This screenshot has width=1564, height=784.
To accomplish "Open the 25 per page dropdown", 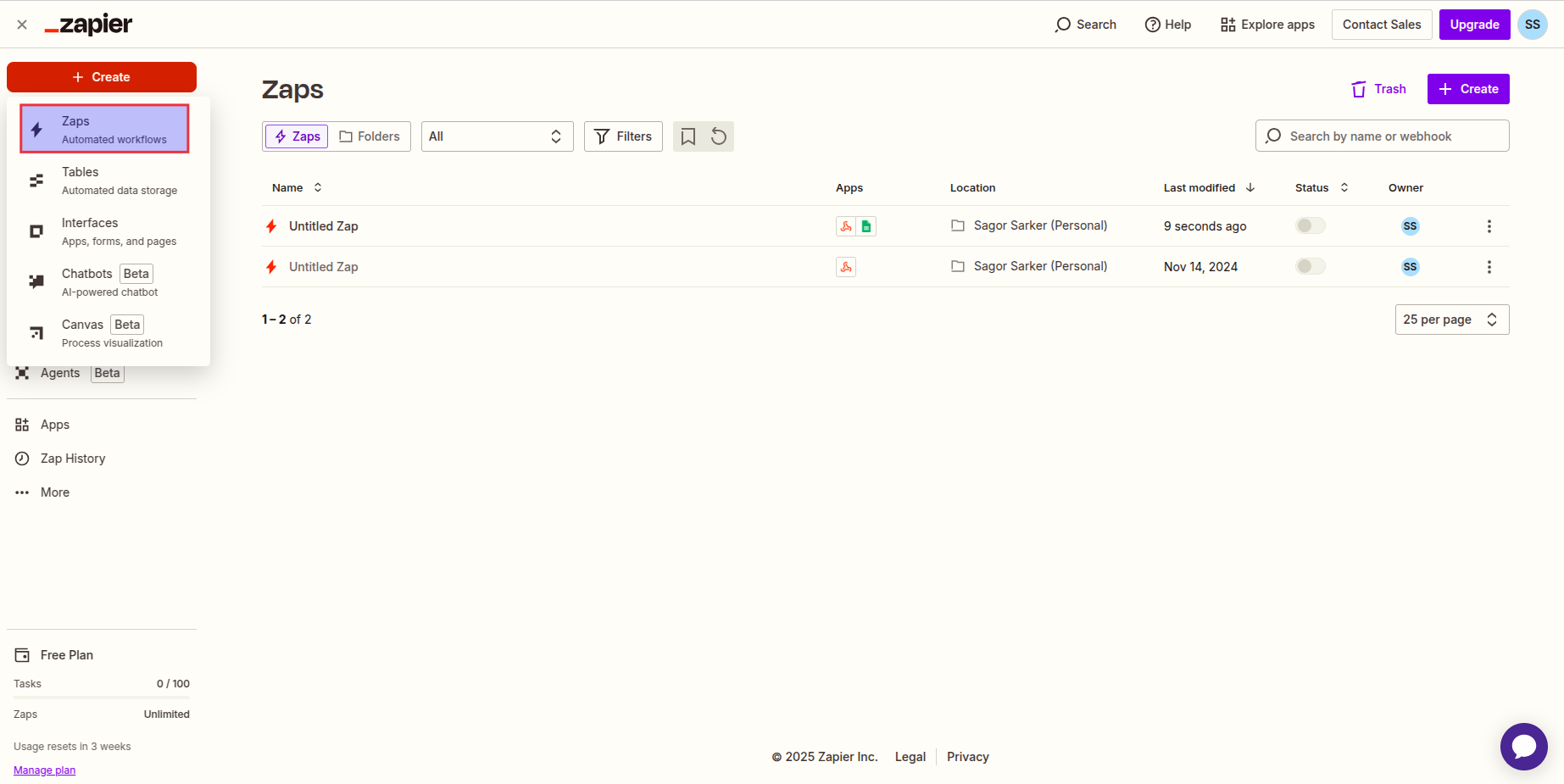I will pos(1452,320).
